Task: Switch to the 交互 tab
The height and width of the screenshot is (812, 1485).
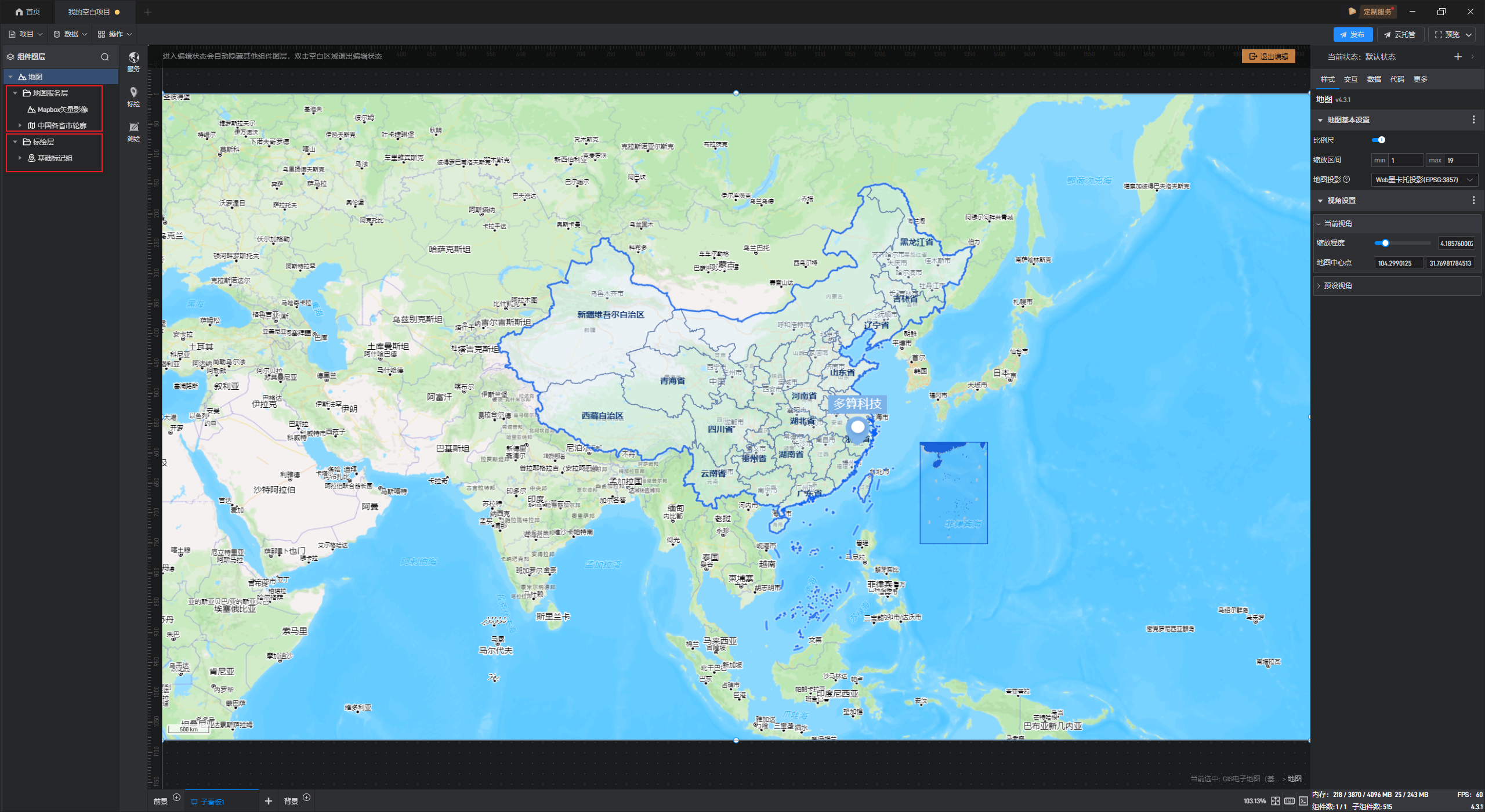Action: [1350, 79]
